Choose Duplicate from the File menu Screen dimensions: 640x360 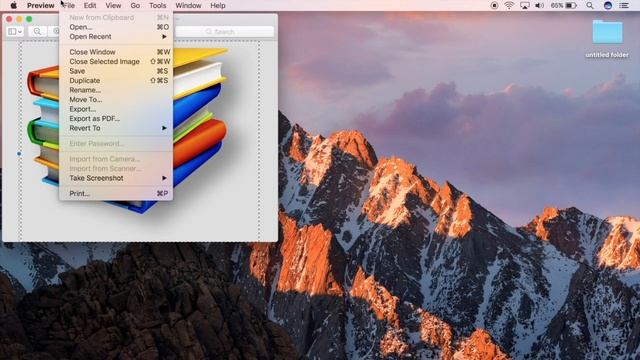[116, 80]
